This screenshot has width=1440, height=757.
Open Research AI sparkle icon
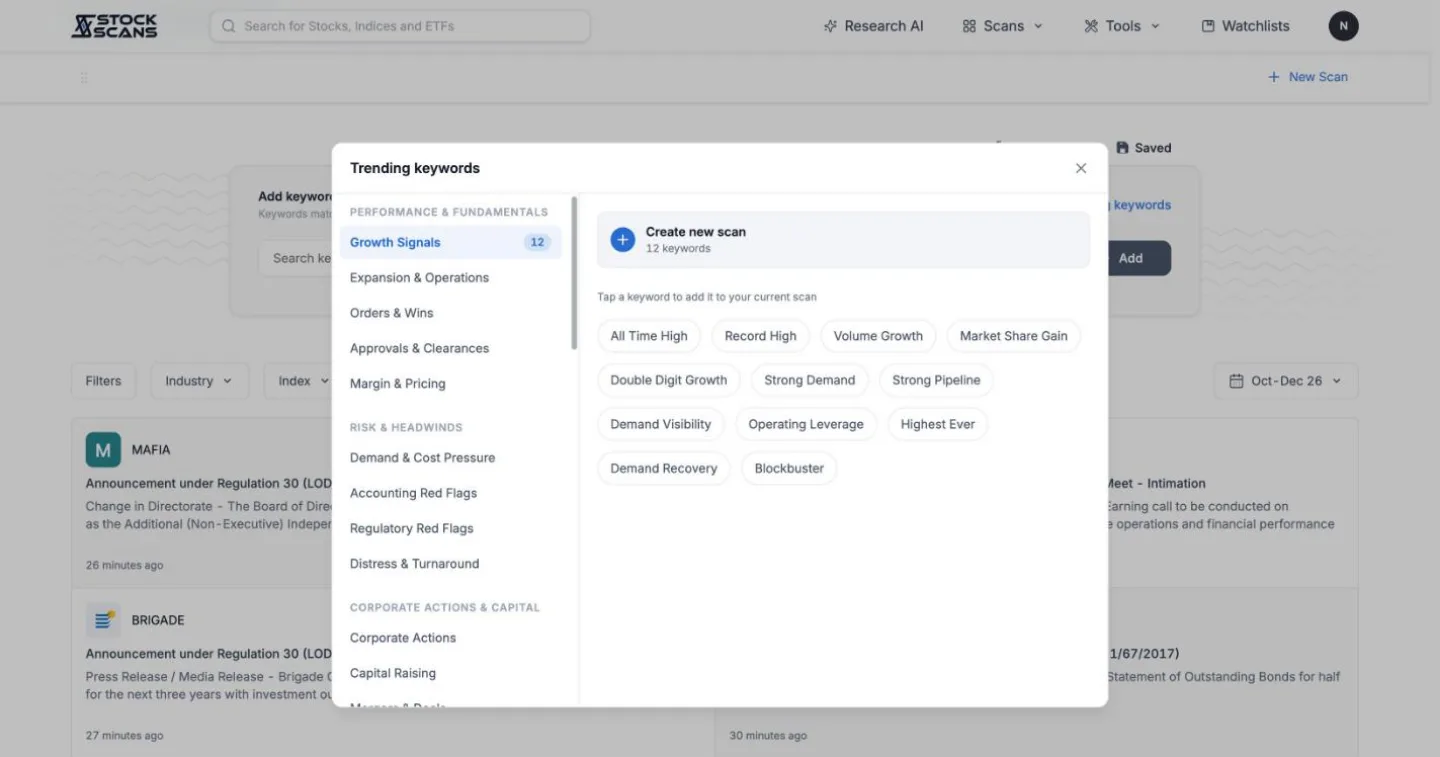coord(830,26)
